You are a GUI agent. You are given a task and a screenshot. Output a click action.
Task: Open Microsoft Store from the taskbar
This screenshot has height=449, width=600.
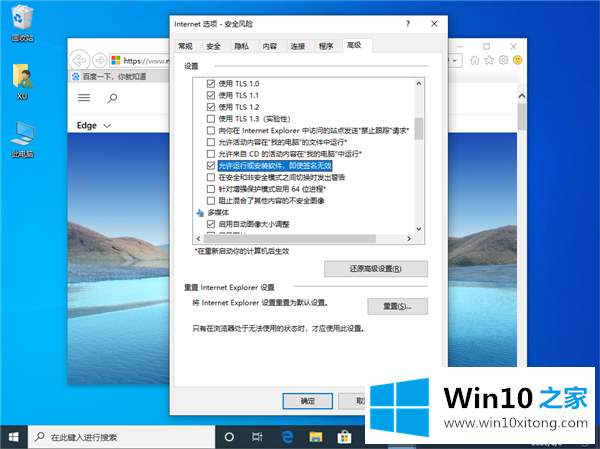pyautogui.click(x=344, y=437)
